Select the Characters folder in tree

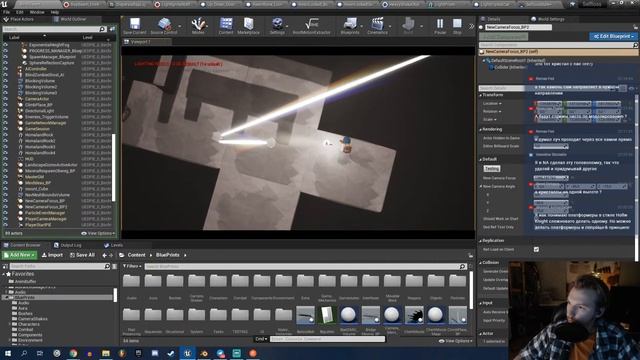pos(29,324)
